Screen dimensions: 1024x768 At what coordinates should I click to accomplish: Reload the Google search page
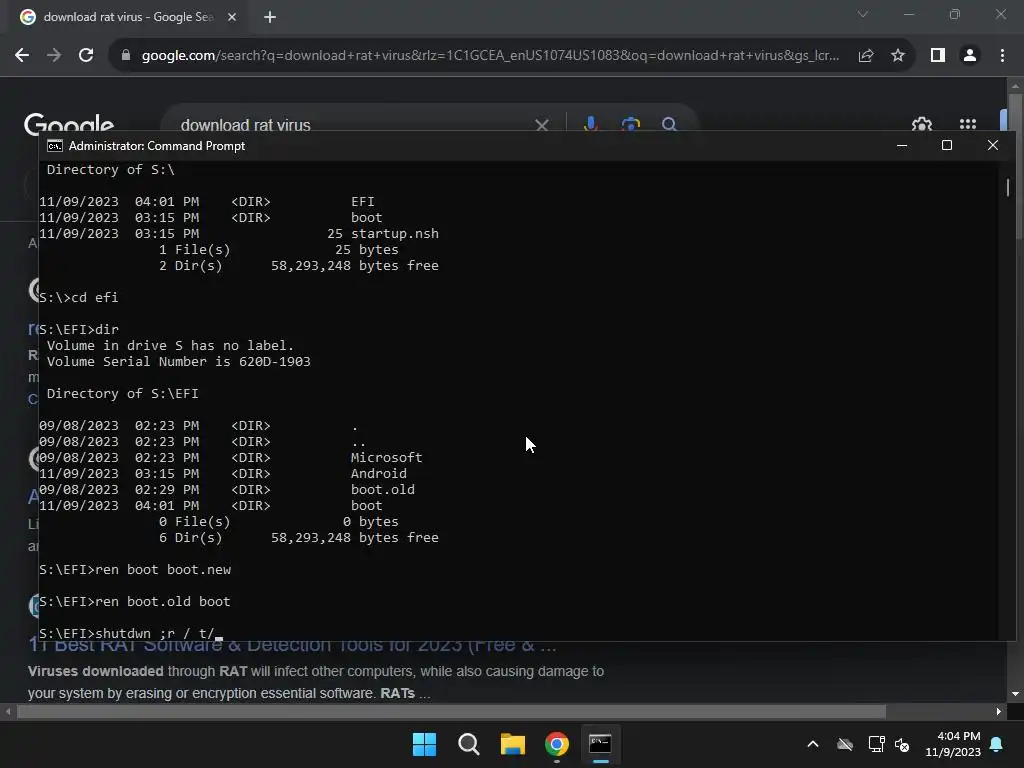(86, 56)
